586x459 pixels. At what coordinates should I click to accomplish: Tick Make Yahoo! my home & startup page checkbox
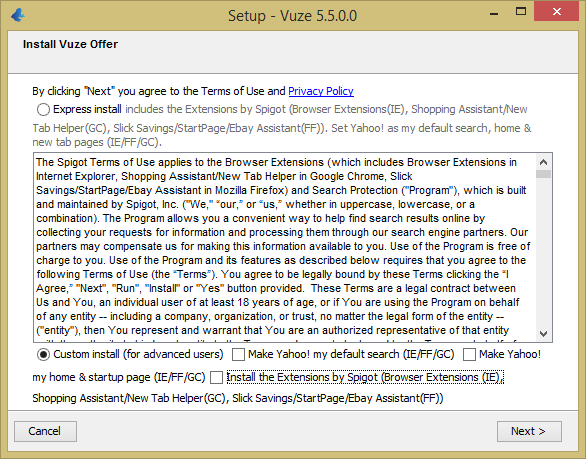(x=469, y=354)
